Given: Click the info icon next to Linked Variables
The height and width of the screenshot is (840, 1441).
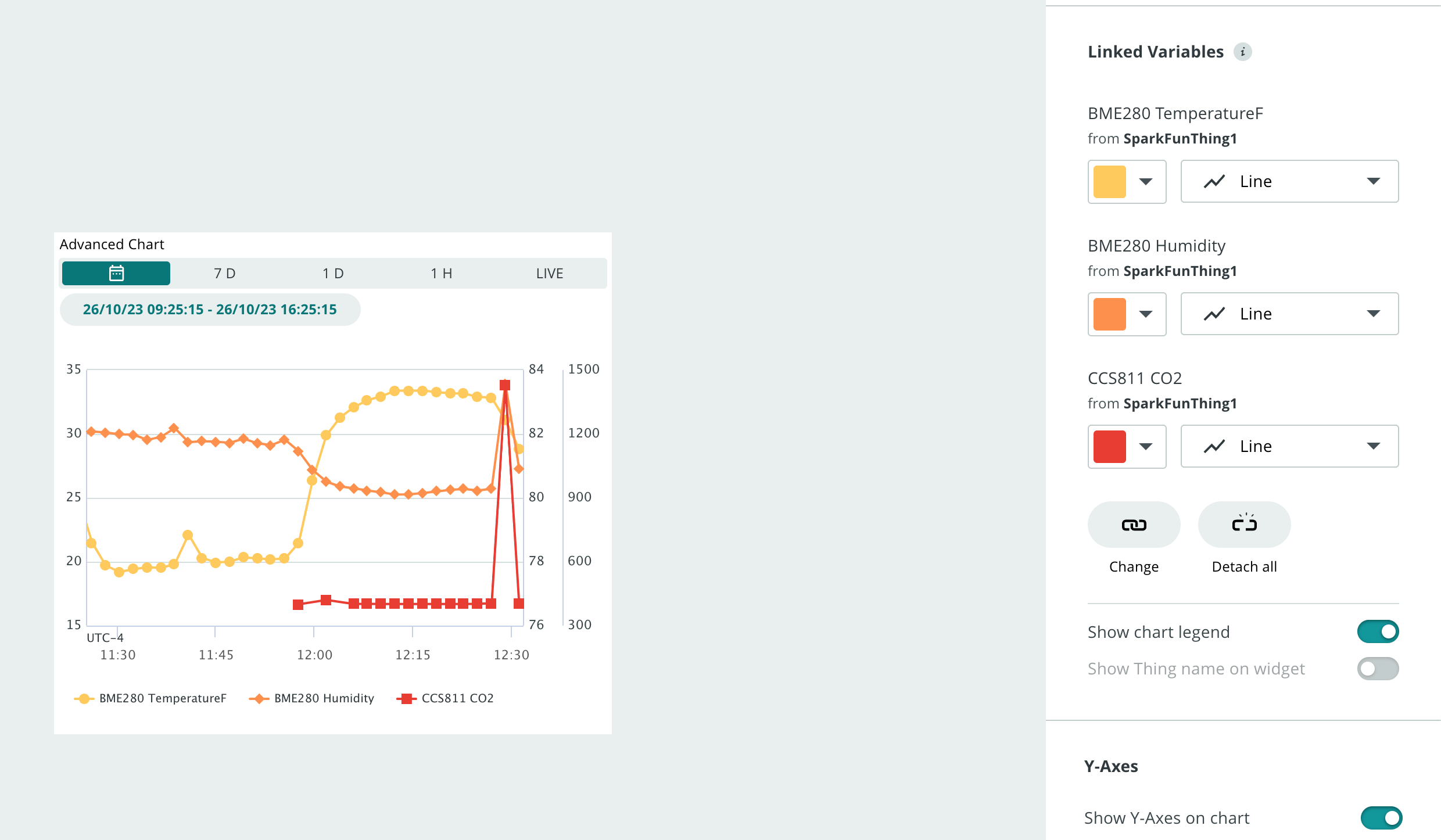Looking at the screenshot, I should [1243, 52].
